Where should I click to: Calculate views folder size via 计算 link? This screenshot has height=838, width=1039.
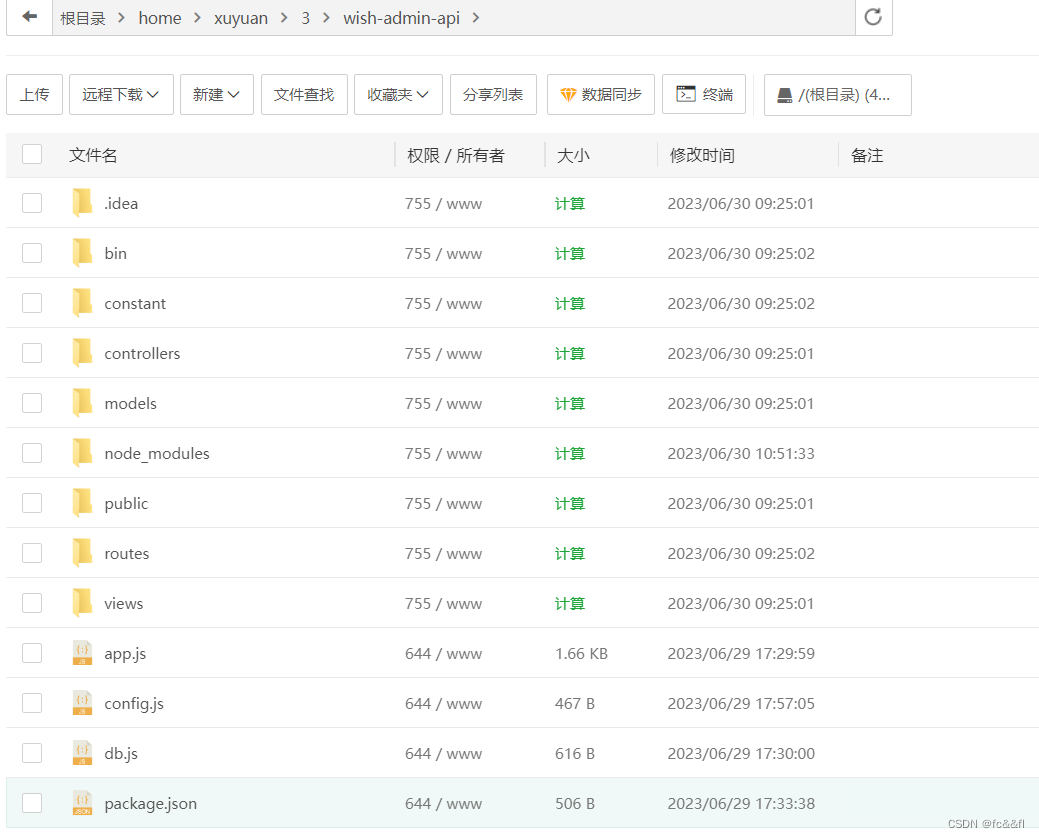tap(570, 603)
